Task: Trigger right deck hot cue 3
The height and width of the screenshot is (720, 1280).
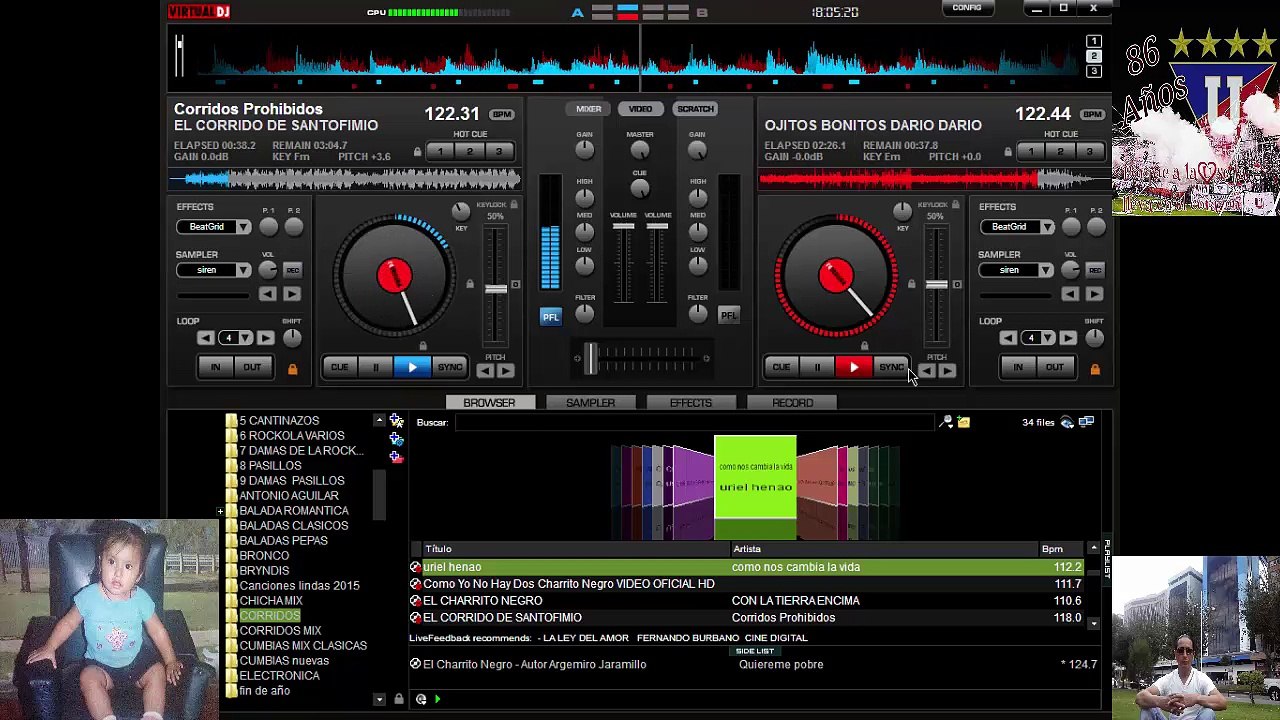Action: click(x=1090, y=152)
